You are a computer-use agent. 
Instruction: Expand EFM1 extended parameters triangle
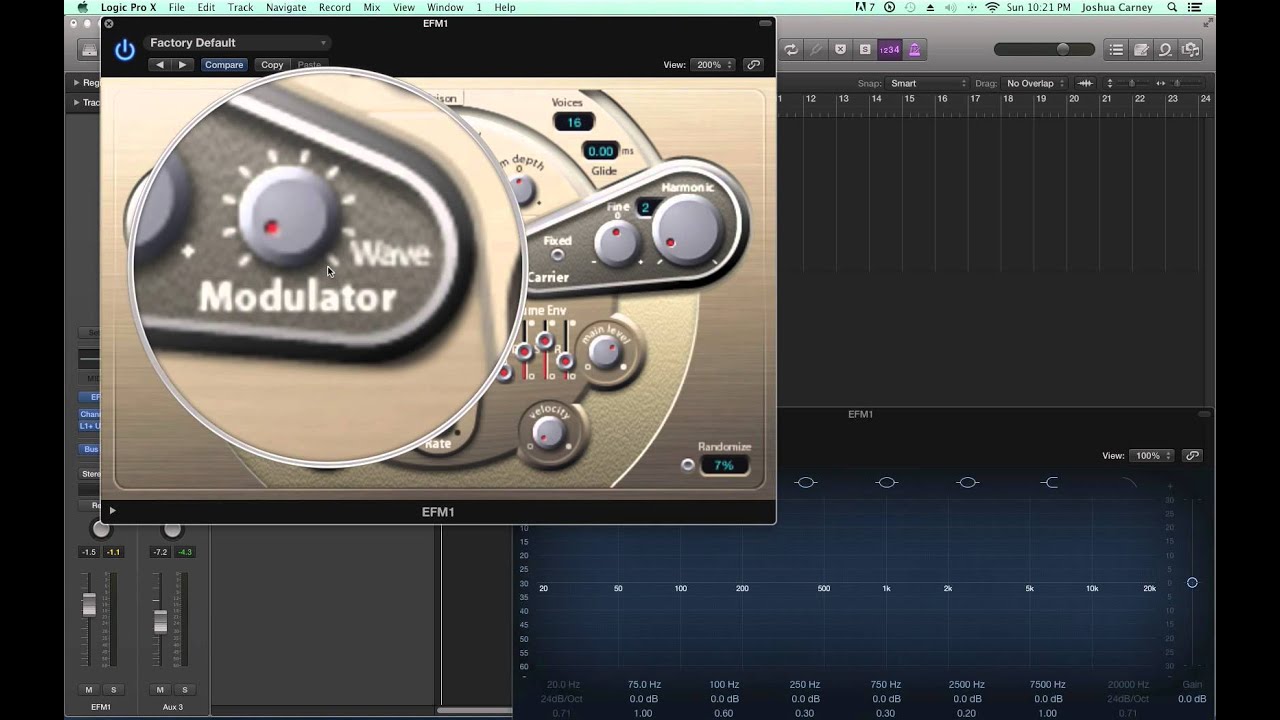click(112, 511)
